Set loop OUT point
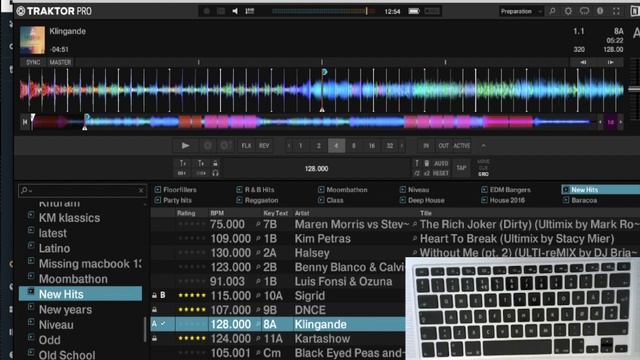The width and height of the screenshot is (640, 360). (444, 146)
